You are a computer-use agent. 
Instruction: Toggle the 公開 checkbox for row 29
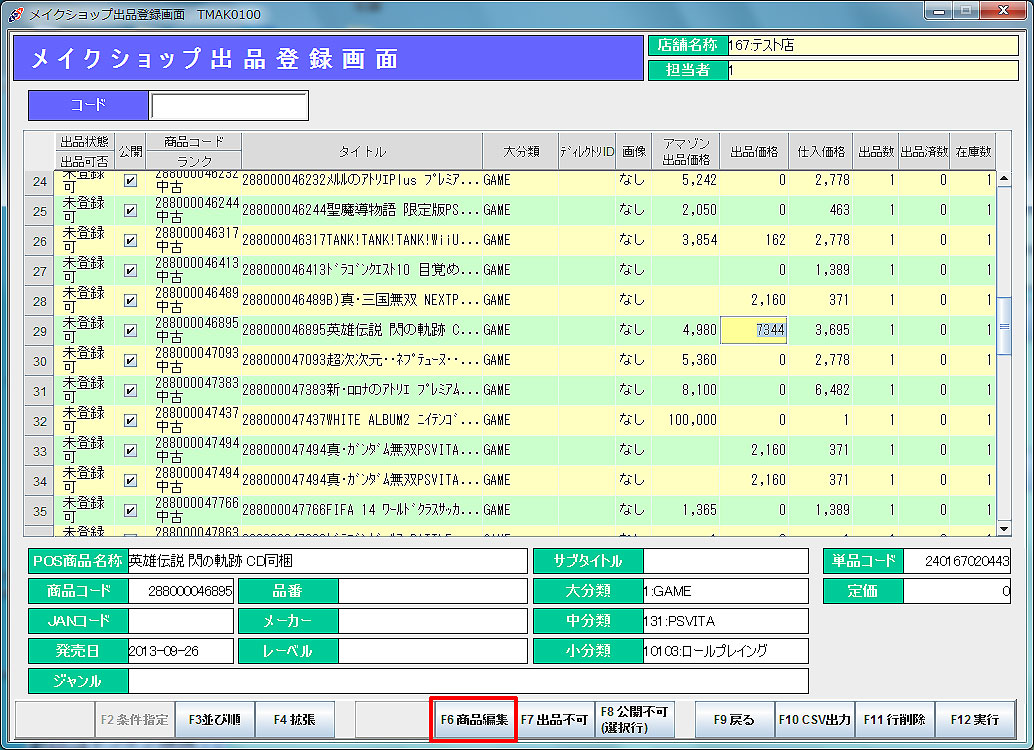pyautogui.click(x=130, y=331)
